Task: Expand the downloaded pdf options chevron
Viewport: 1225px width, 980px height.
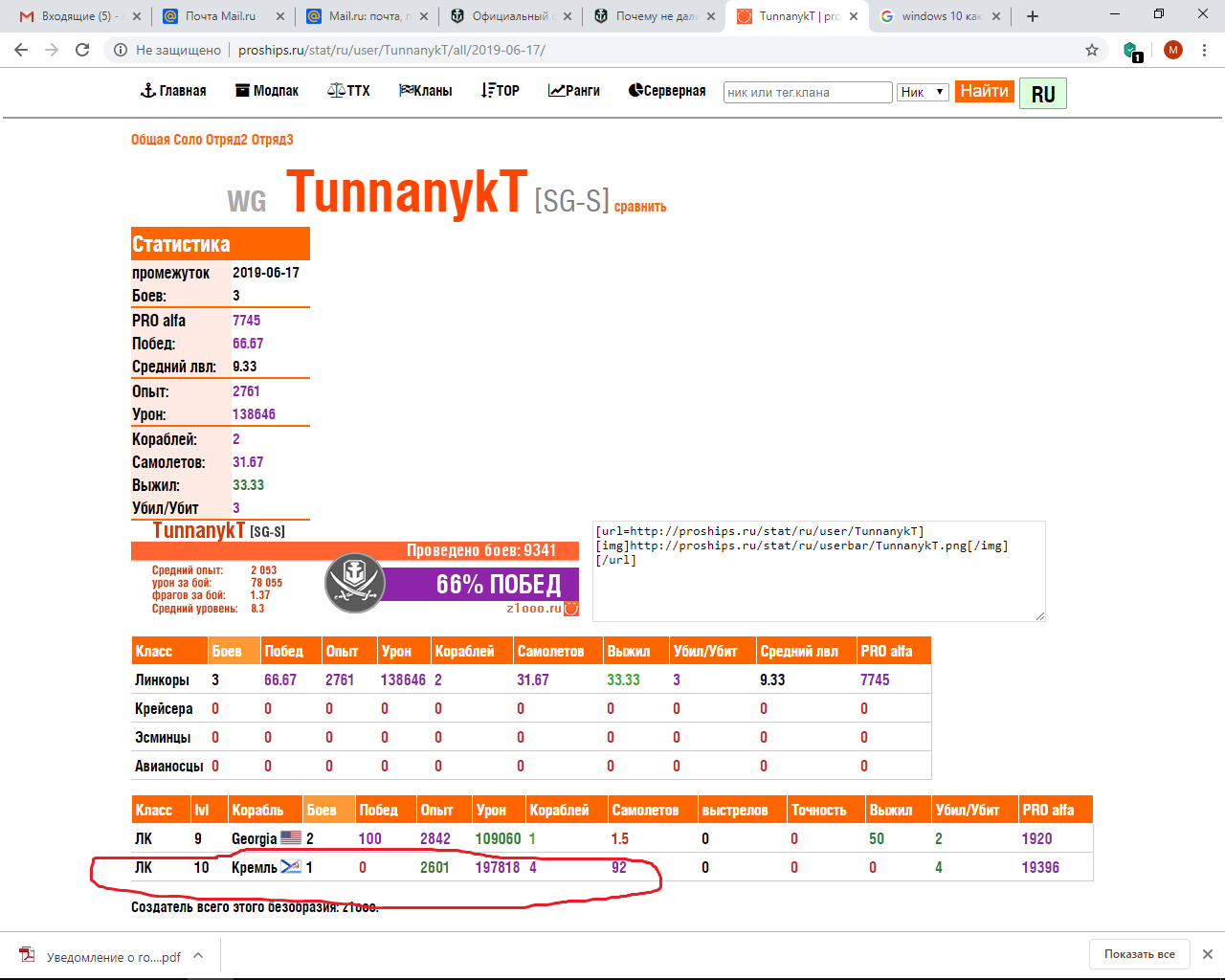Action: click(198, 955)
